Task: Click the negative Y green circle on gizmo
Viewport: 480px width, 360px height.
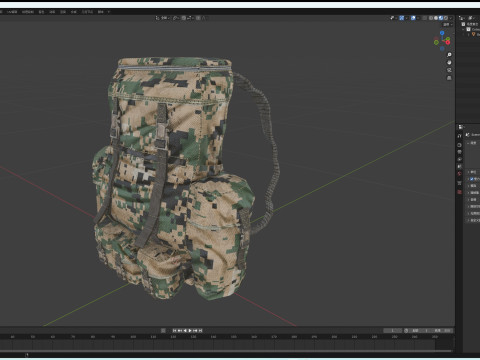Action: [x=436, y=42]
